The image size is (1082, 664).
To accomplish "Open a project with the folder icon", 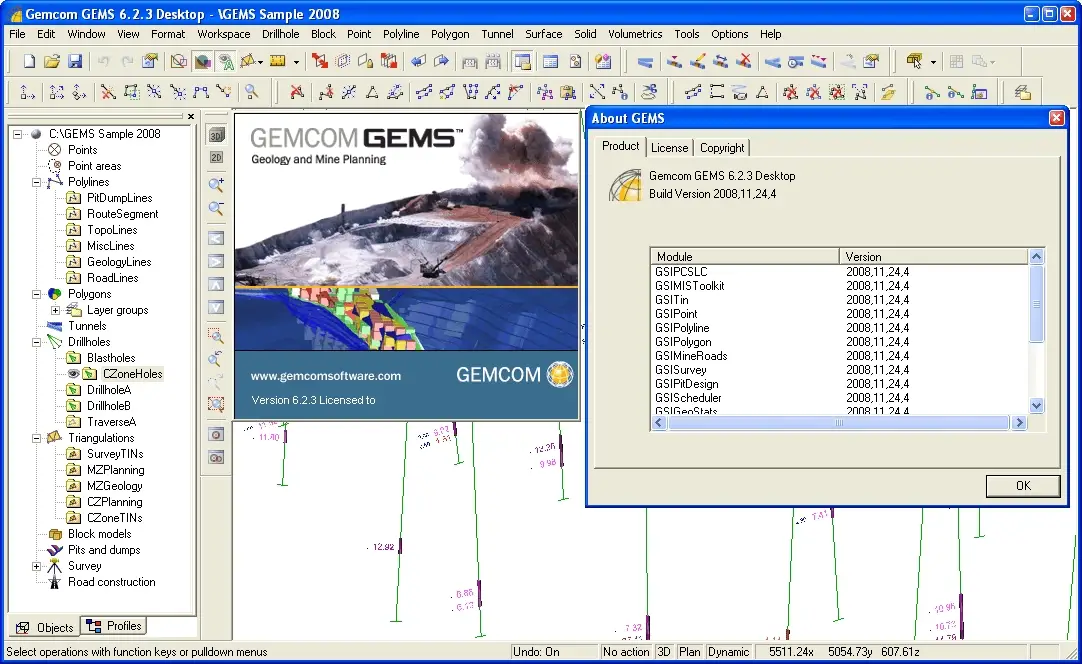I will point(52,62).
